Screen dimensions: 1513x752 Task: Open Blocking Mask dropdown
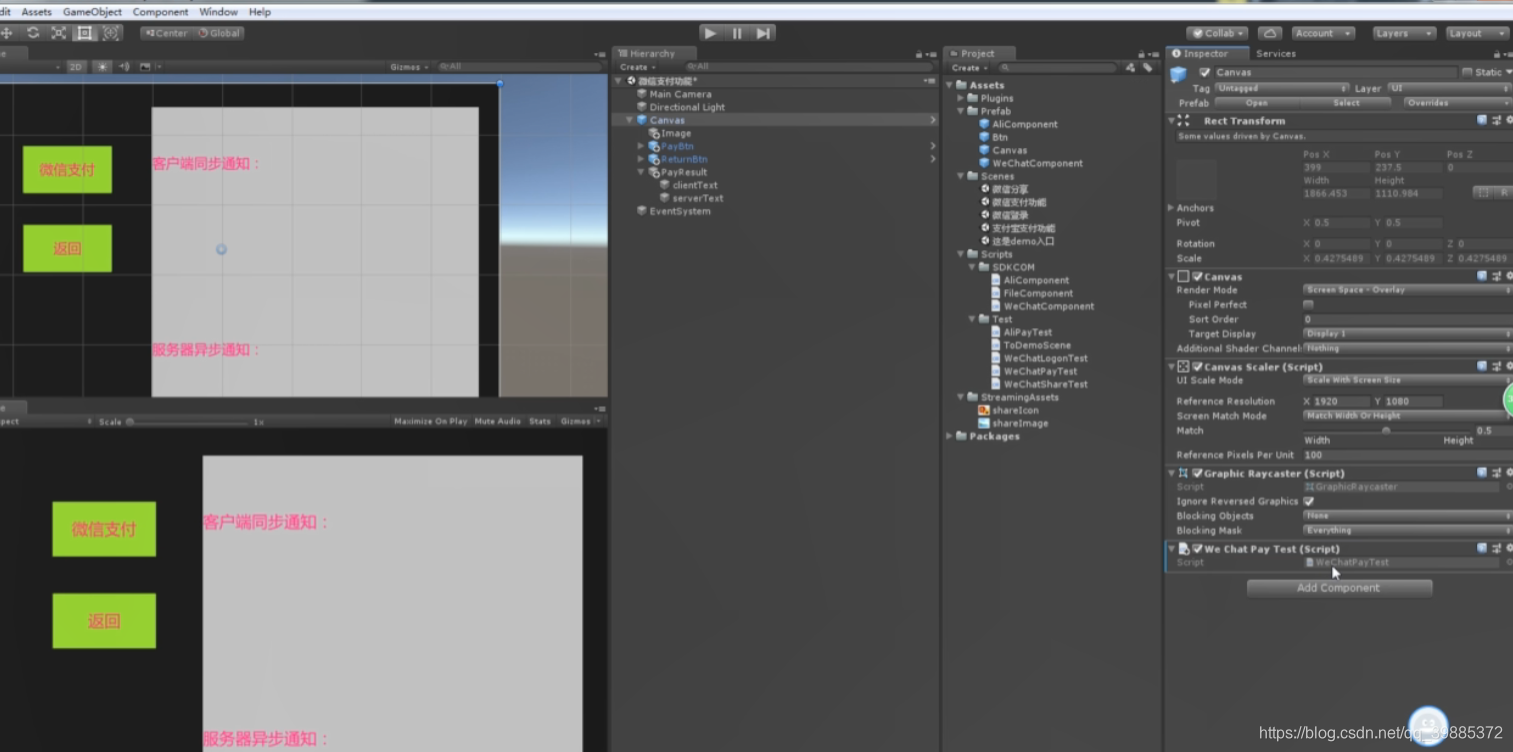coord(1407,530)
